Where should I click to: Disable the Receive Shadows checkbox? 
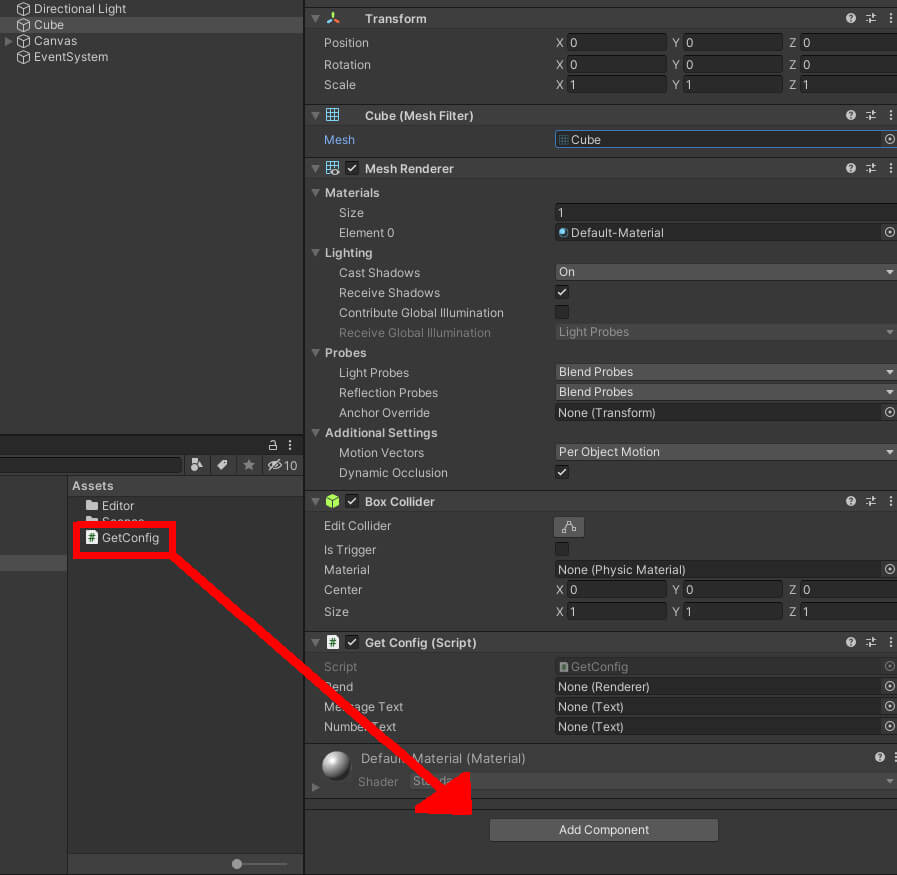[x=562, y=293]
